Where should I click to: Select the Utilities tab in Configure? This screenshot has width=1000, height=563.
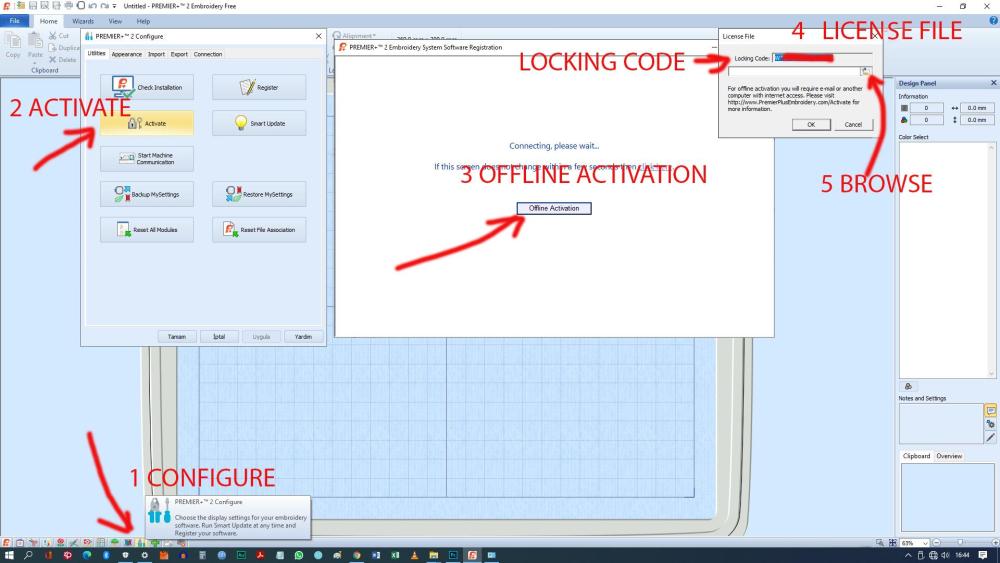(96, 54)
